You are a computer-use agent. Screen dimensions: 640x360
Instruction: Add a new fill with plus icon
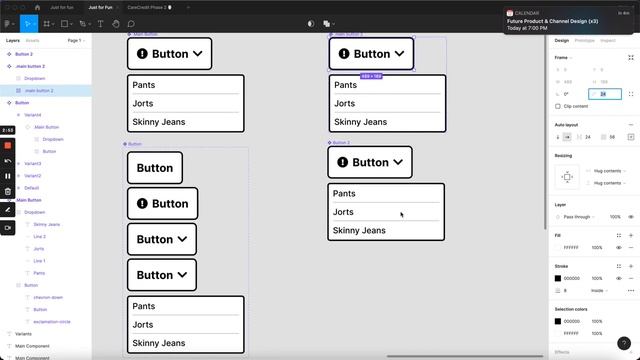[x=631, y=235]
